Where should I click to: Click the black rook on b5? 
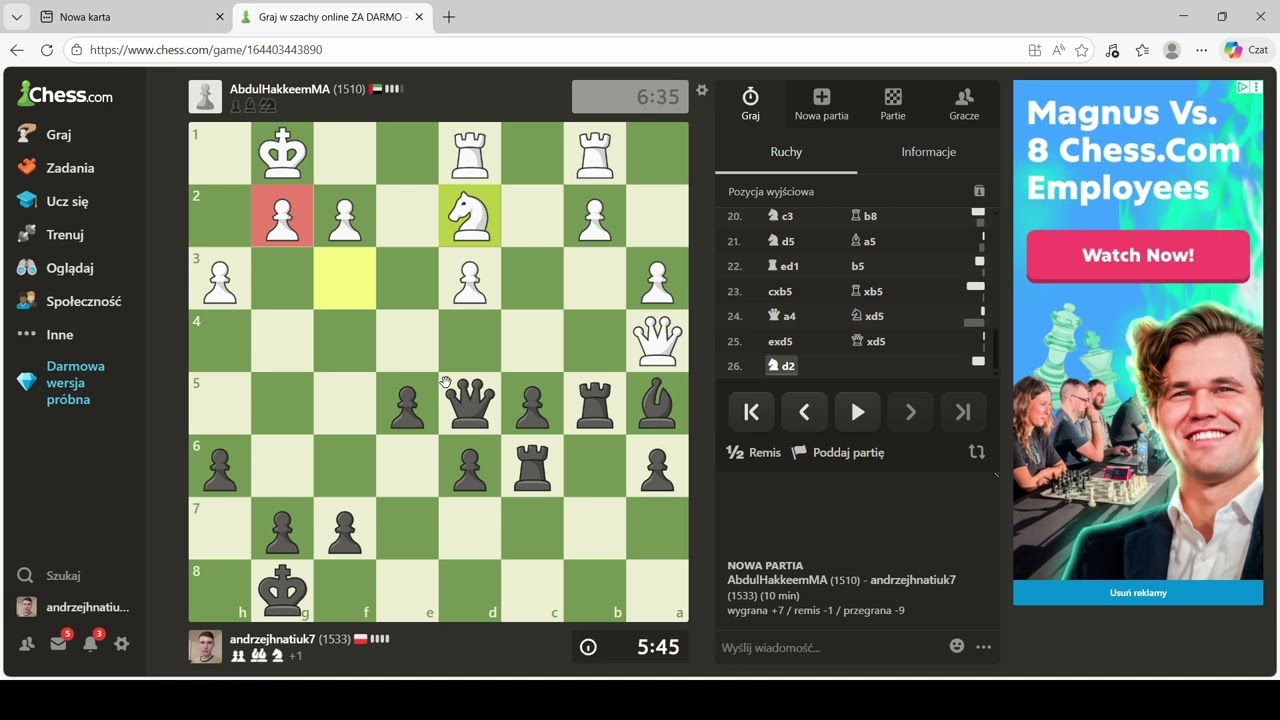coord(595,403)
